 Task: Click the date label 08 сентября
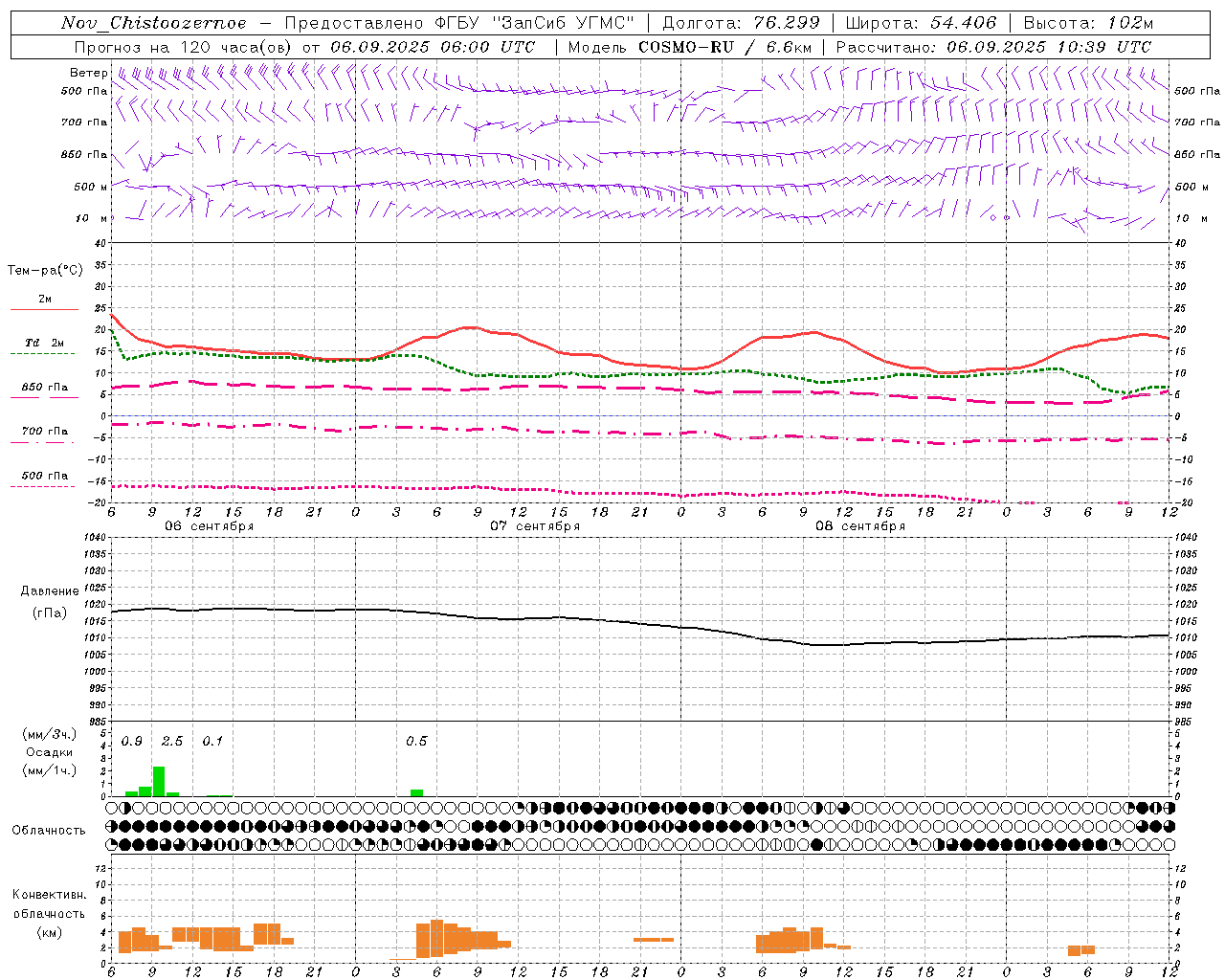click(x=860, y=526)
